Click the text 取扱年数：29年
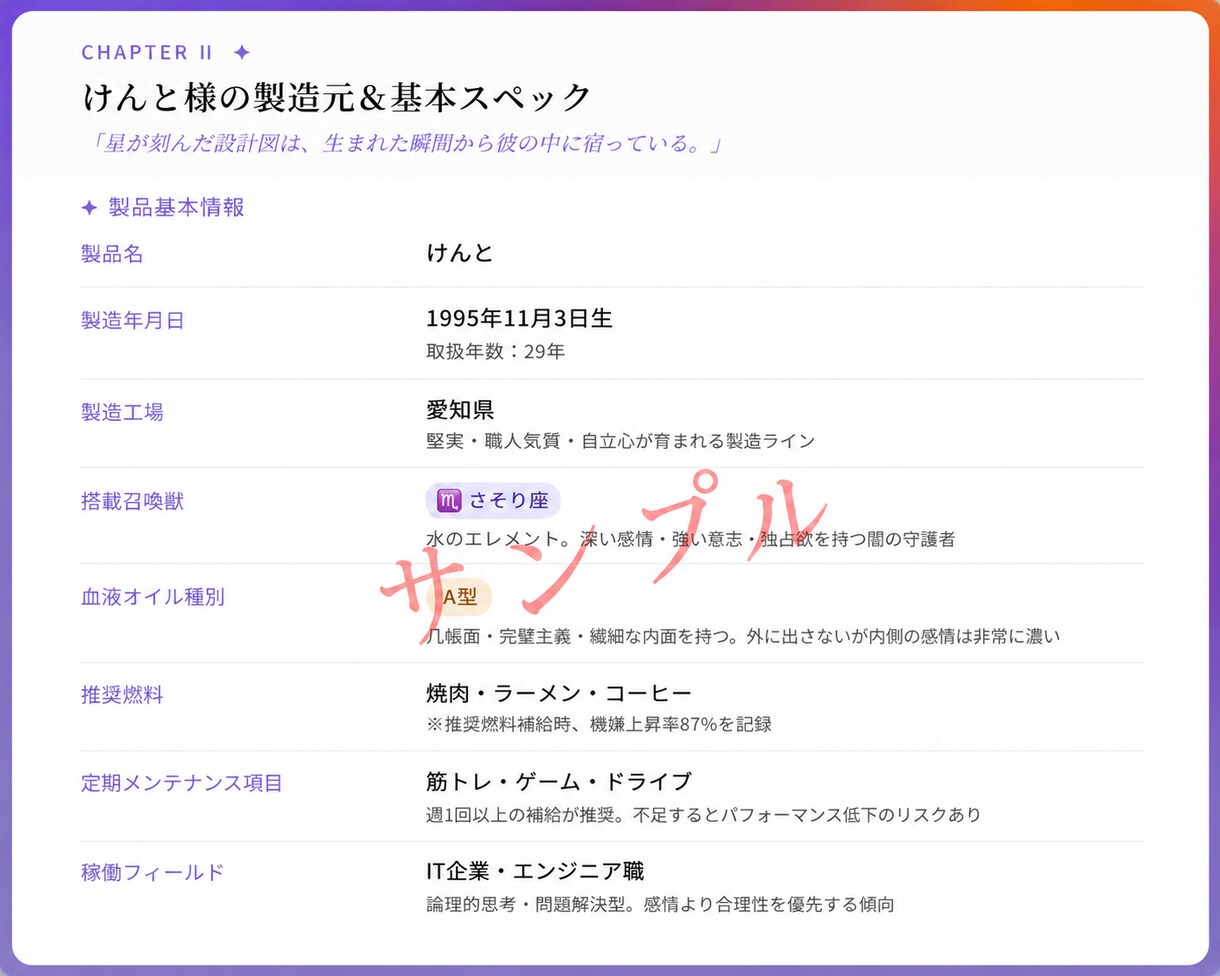 click(x=496, y=351)
